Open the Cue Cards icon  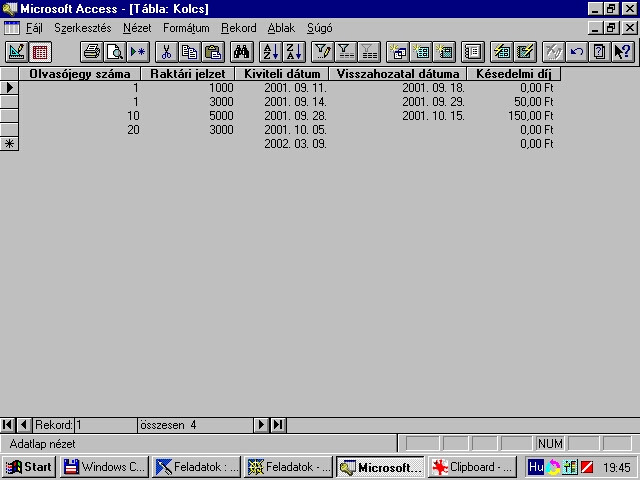(x=600, y=52)
